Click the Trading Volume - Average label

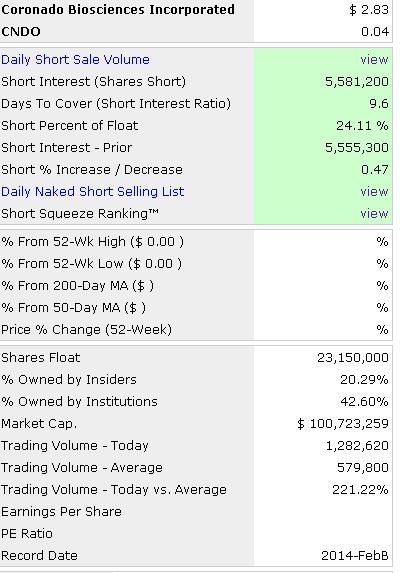82,467
